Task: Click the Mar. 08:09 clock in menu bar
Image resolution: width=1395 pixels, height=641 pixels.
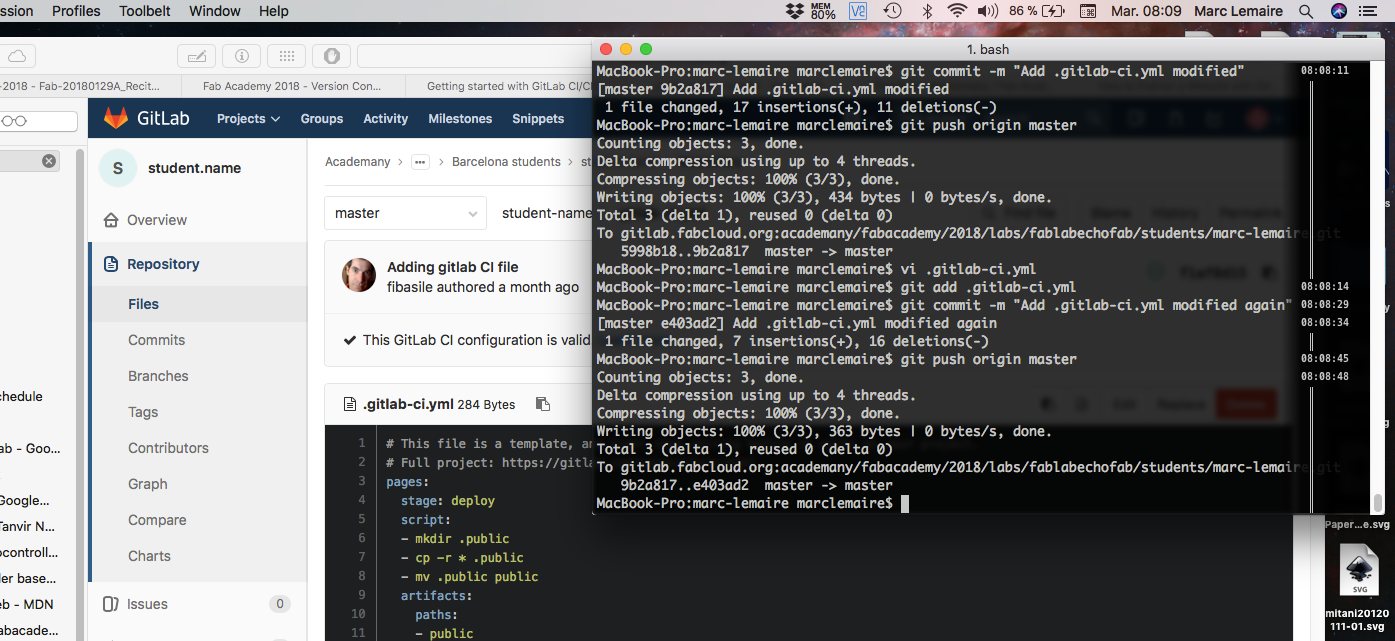Action: point(1146,11)
